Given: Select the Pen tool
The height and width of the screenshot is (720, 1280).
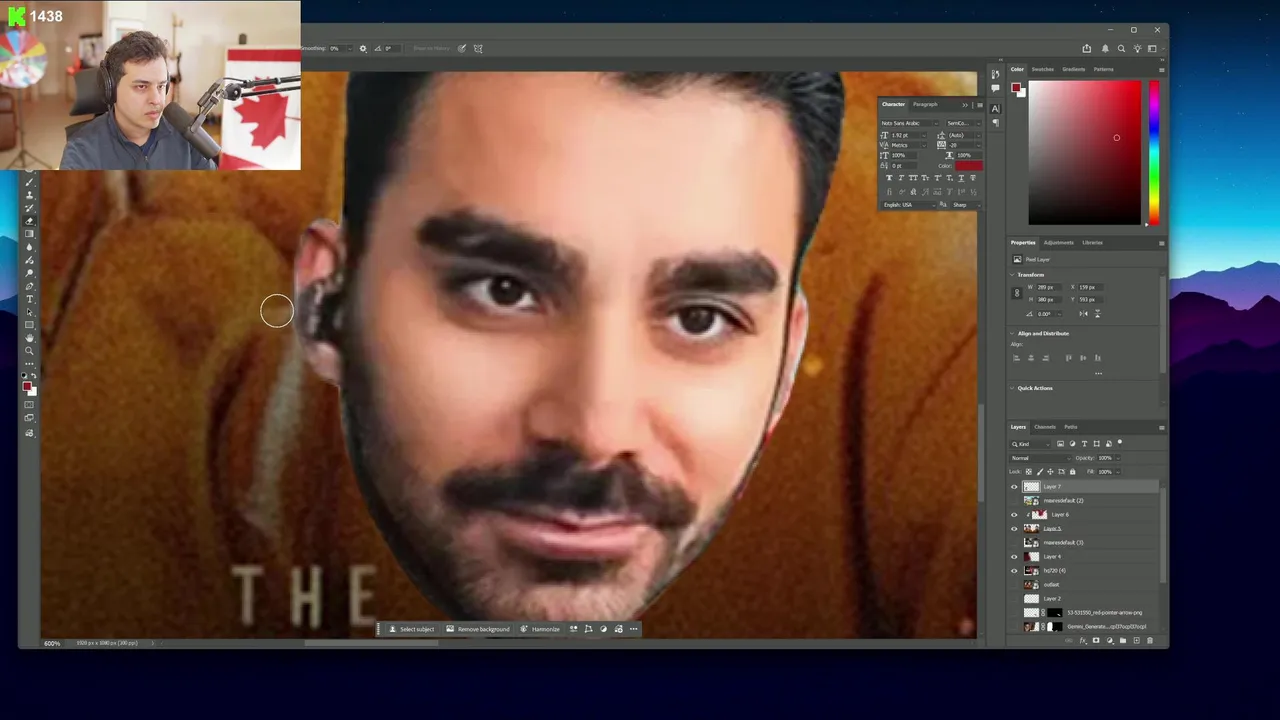Looking at the screenshot, I should pyautogui.click(x=29, y=286).
